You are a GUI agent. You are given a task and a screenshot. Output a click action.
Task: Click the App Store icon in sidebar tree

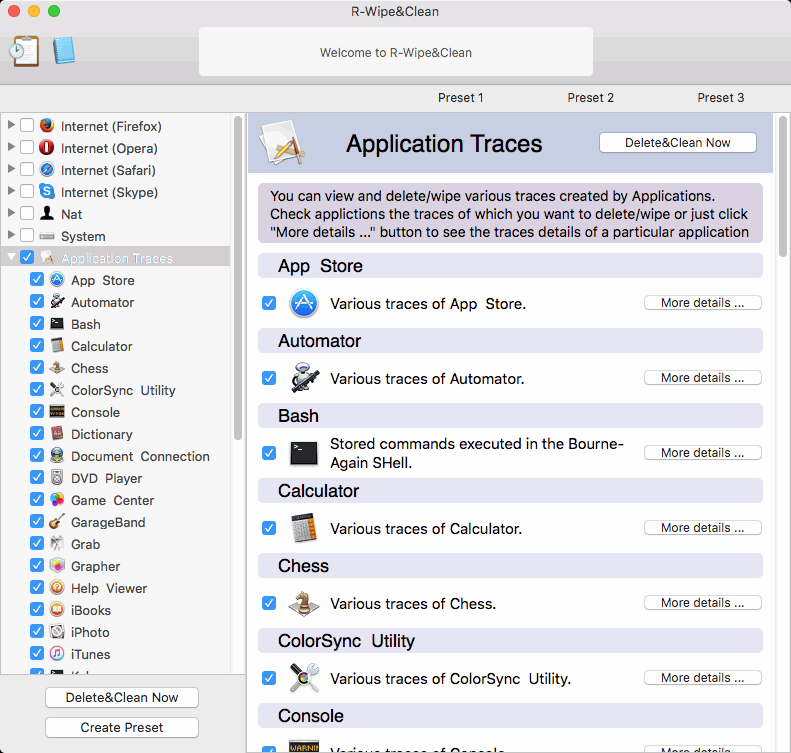(57, 279)
